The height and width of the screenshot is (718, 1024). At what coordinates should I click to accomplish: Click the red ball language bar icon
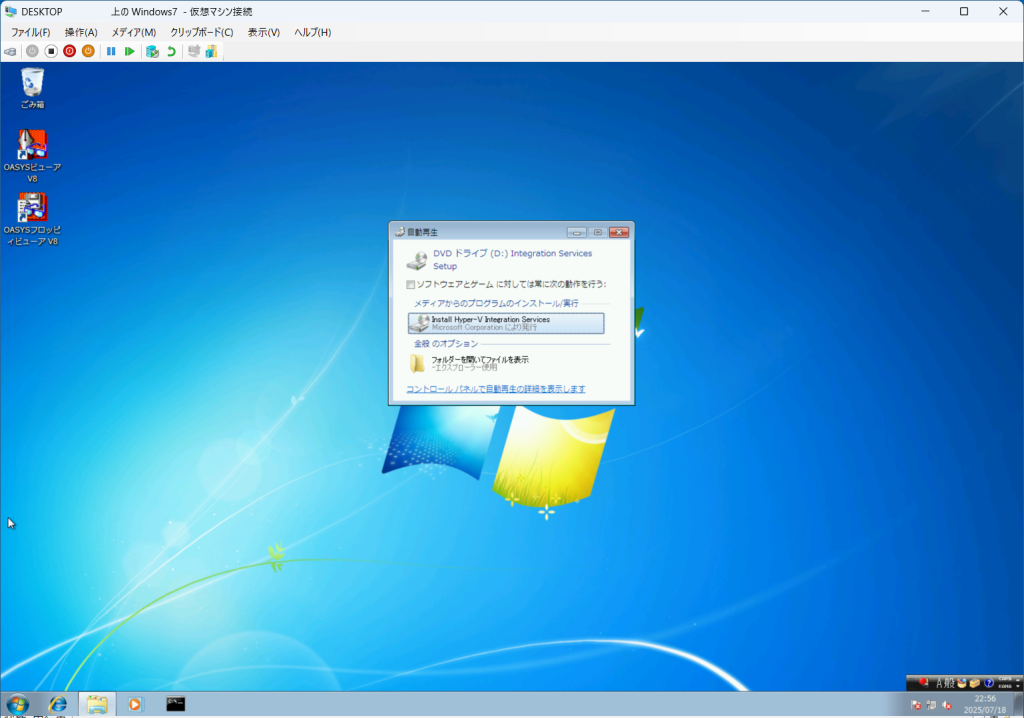click(923, 683)
